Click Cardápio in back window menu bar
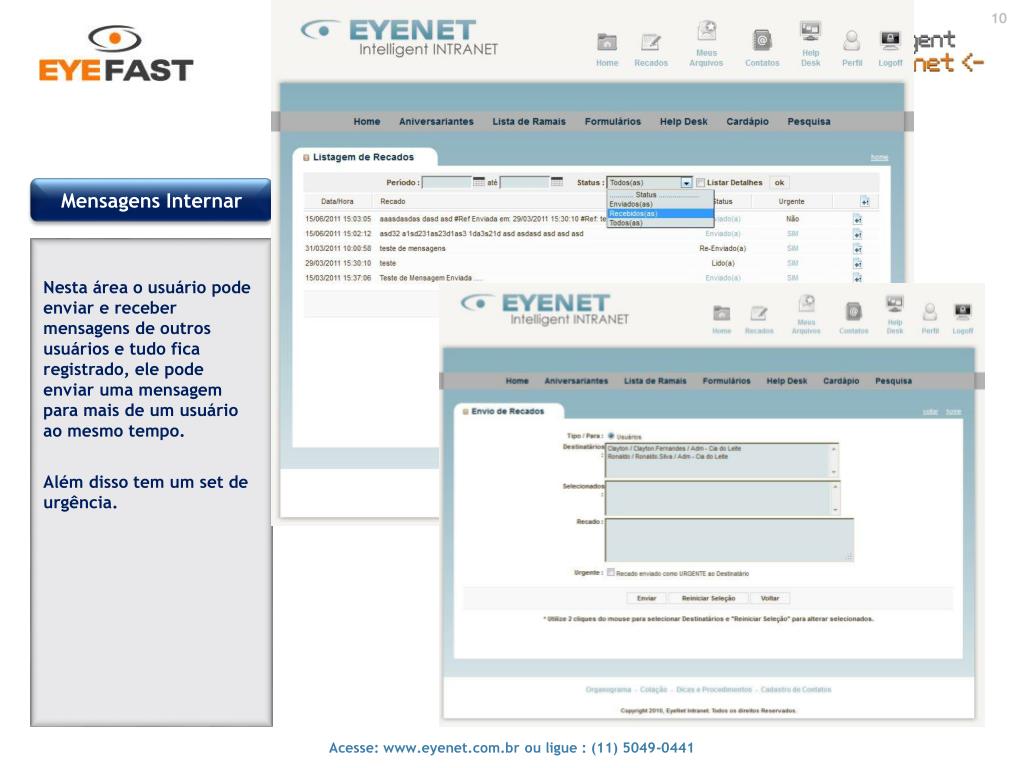This screenshot has height=768, width=1024. tap(747, 121)
